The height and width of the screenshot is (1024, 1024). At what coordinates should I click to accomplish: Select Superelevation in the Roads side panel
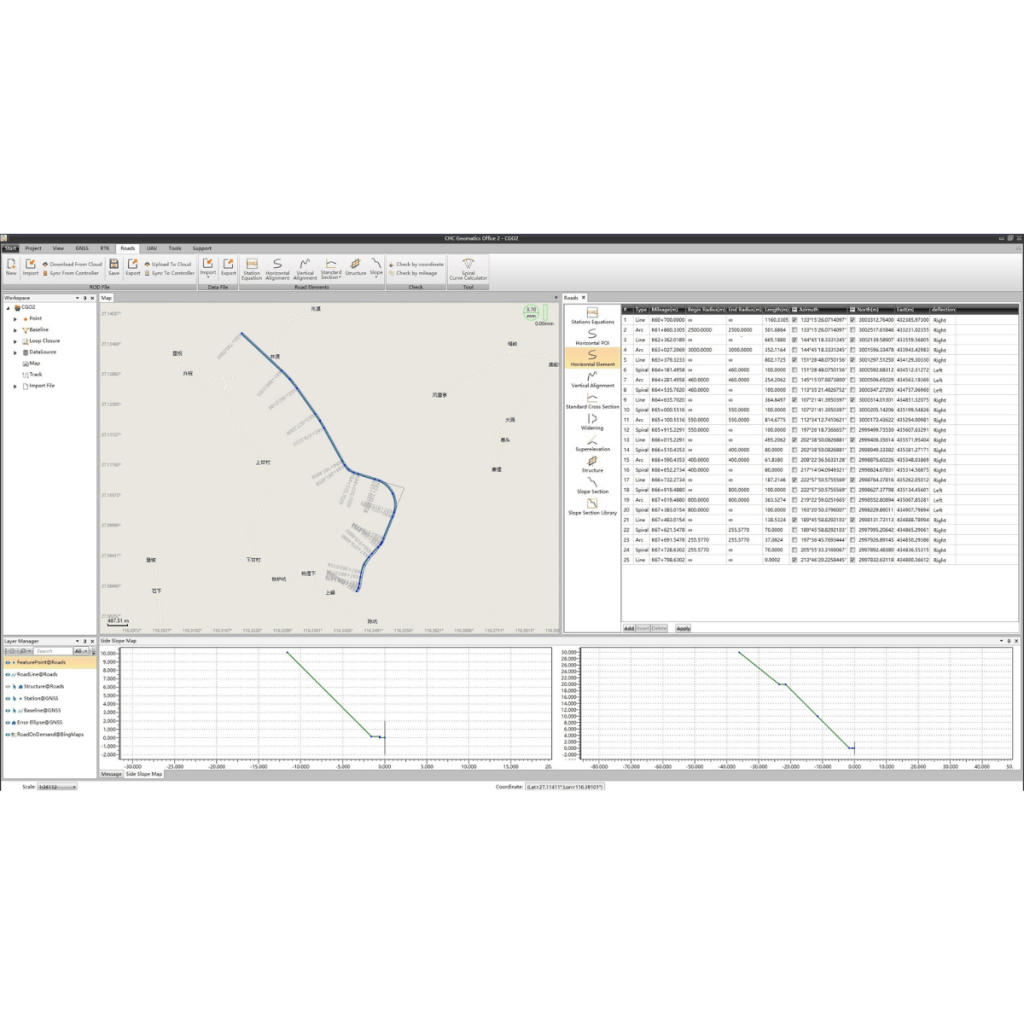pos(592,443)
